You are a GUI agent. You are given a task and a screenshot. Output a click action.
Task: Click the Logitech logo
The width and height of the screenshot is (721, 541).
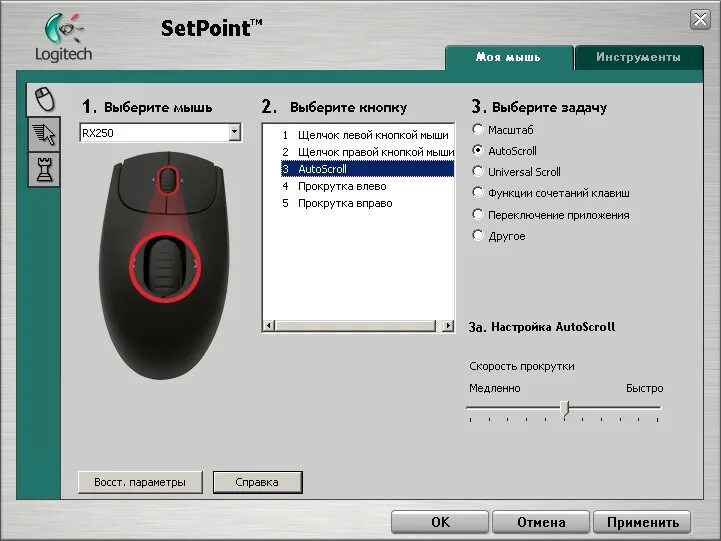[64, 38]
